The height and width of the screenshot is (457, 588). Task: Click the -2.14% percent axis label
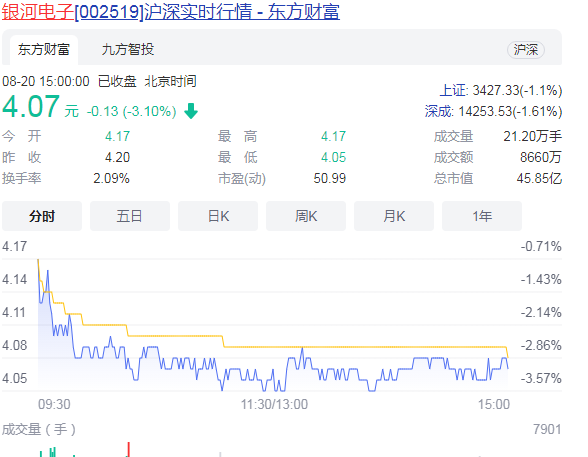point(541,312)
